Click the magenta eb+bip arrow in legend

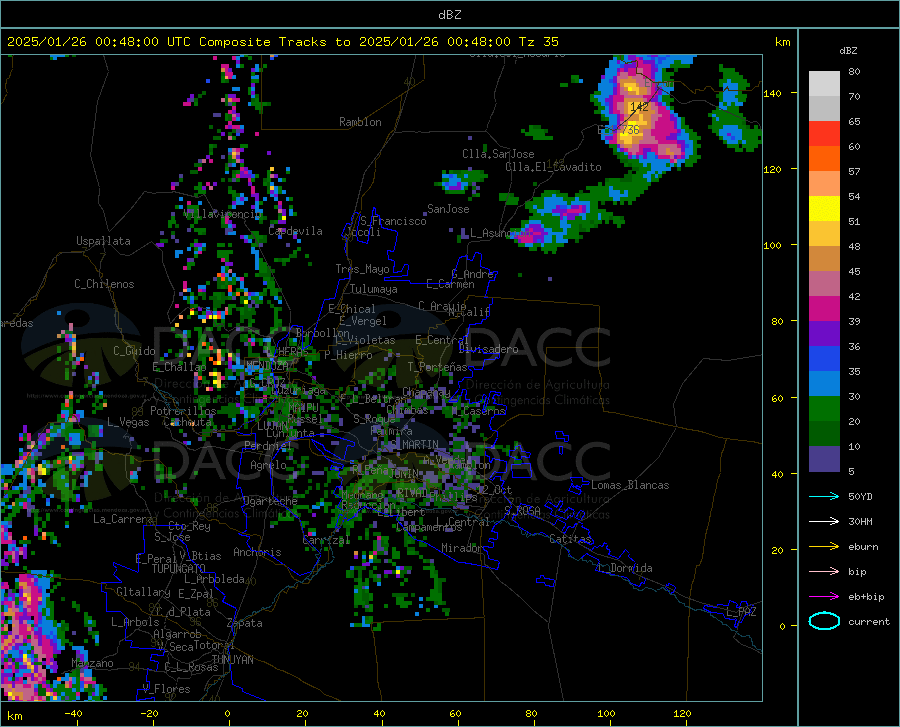point(824,597)
